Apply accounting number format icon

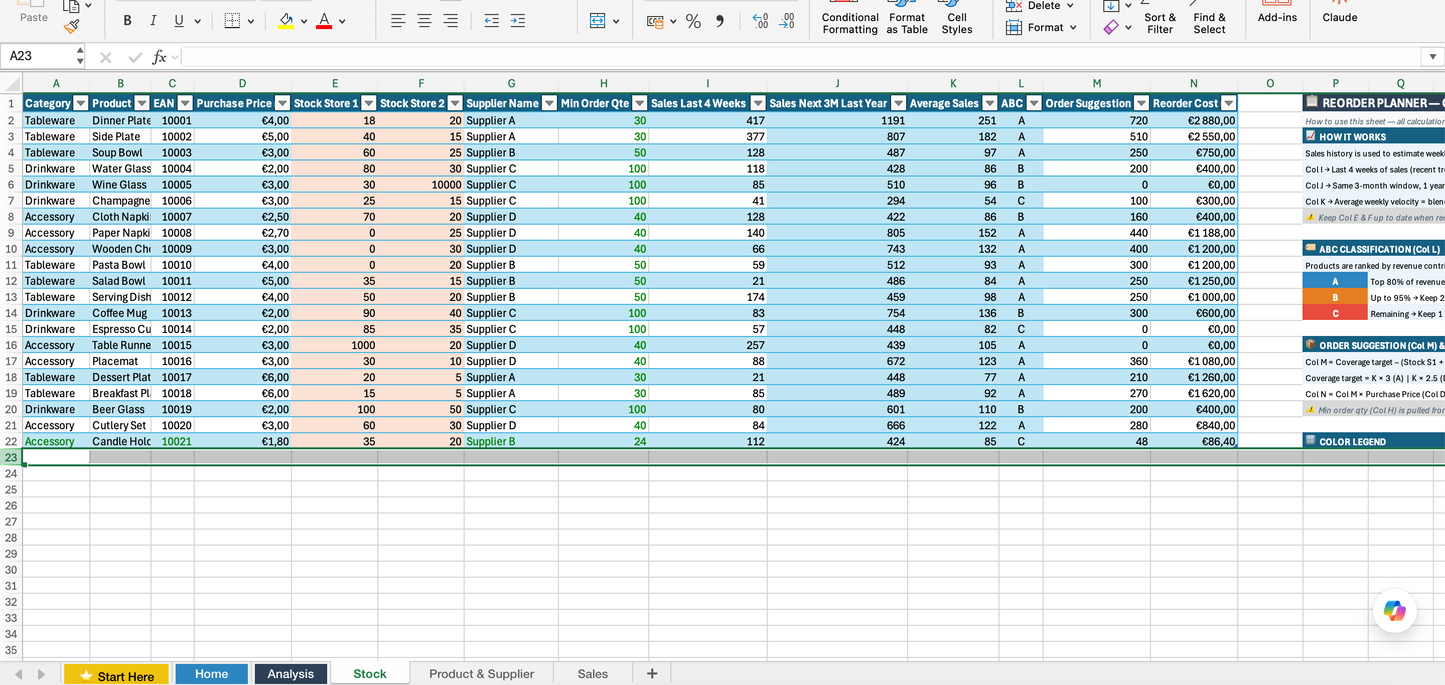656,21
